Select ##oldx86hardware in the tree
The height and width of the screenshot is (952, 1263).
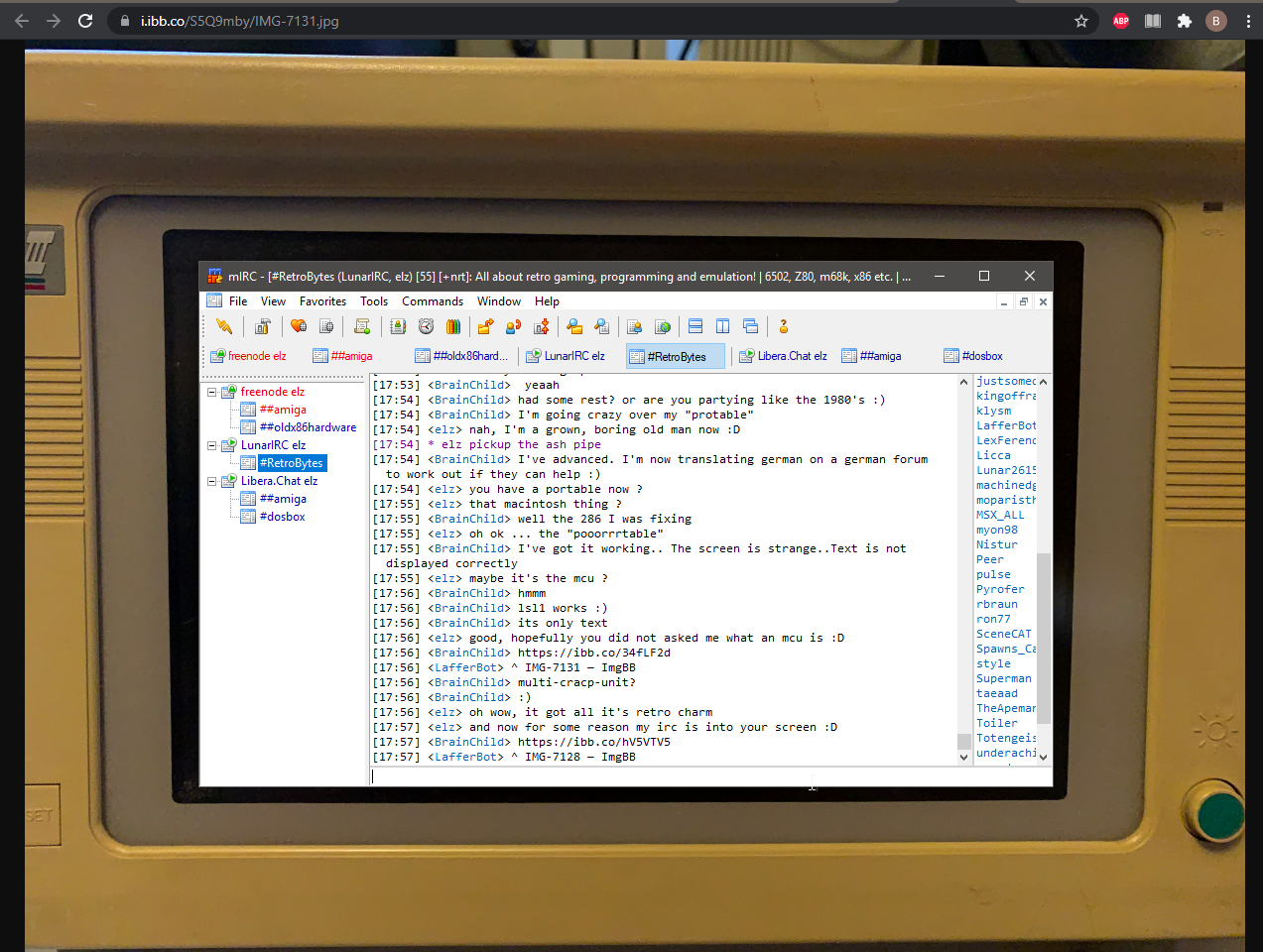[308, 427]
